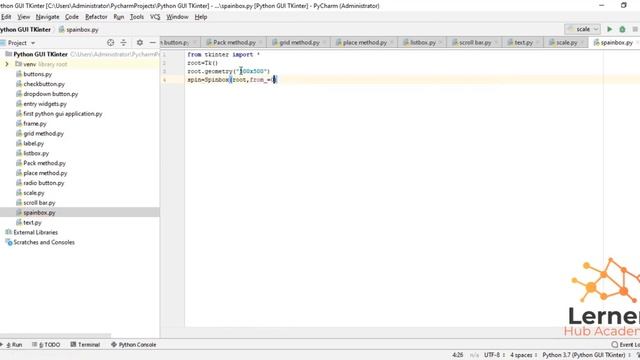Click the Python 3.7 interpreter status entry
The height and width of the screenshot is (360, 640).
click(586, 355)
